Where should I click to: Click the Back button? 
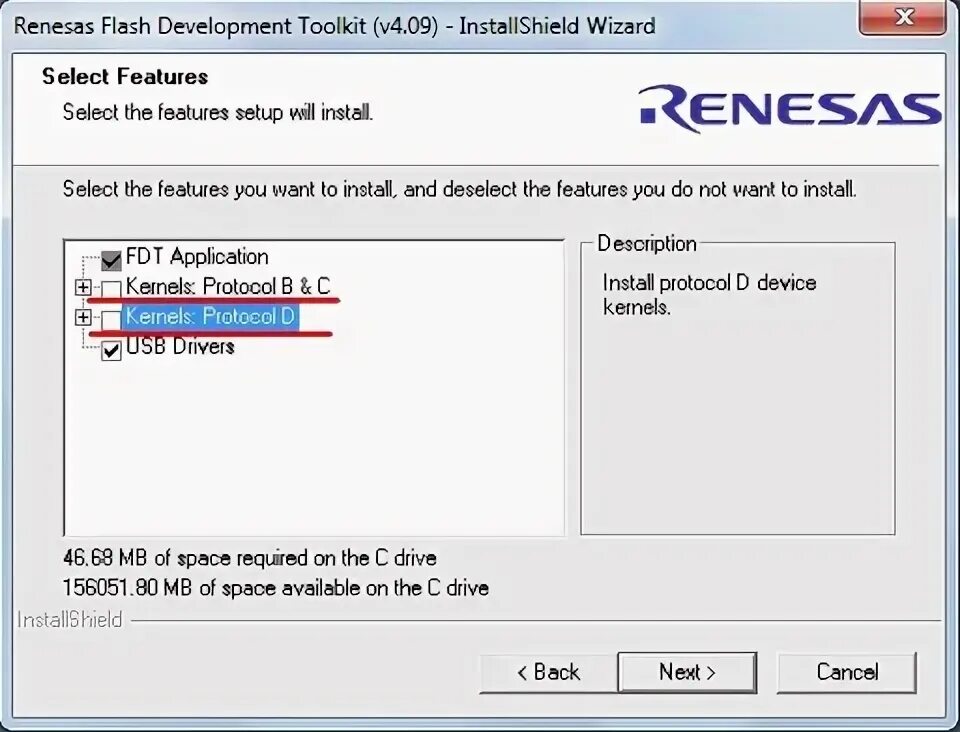tap(547, 672)
